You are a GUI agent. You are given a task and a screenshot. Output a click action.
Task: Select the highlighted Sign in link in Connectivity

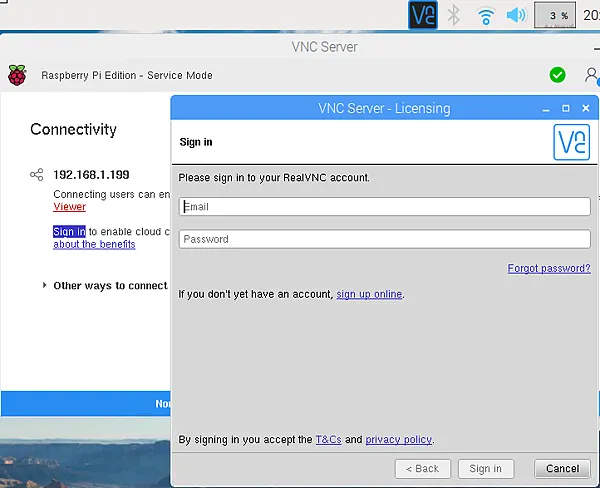[69, 232]
